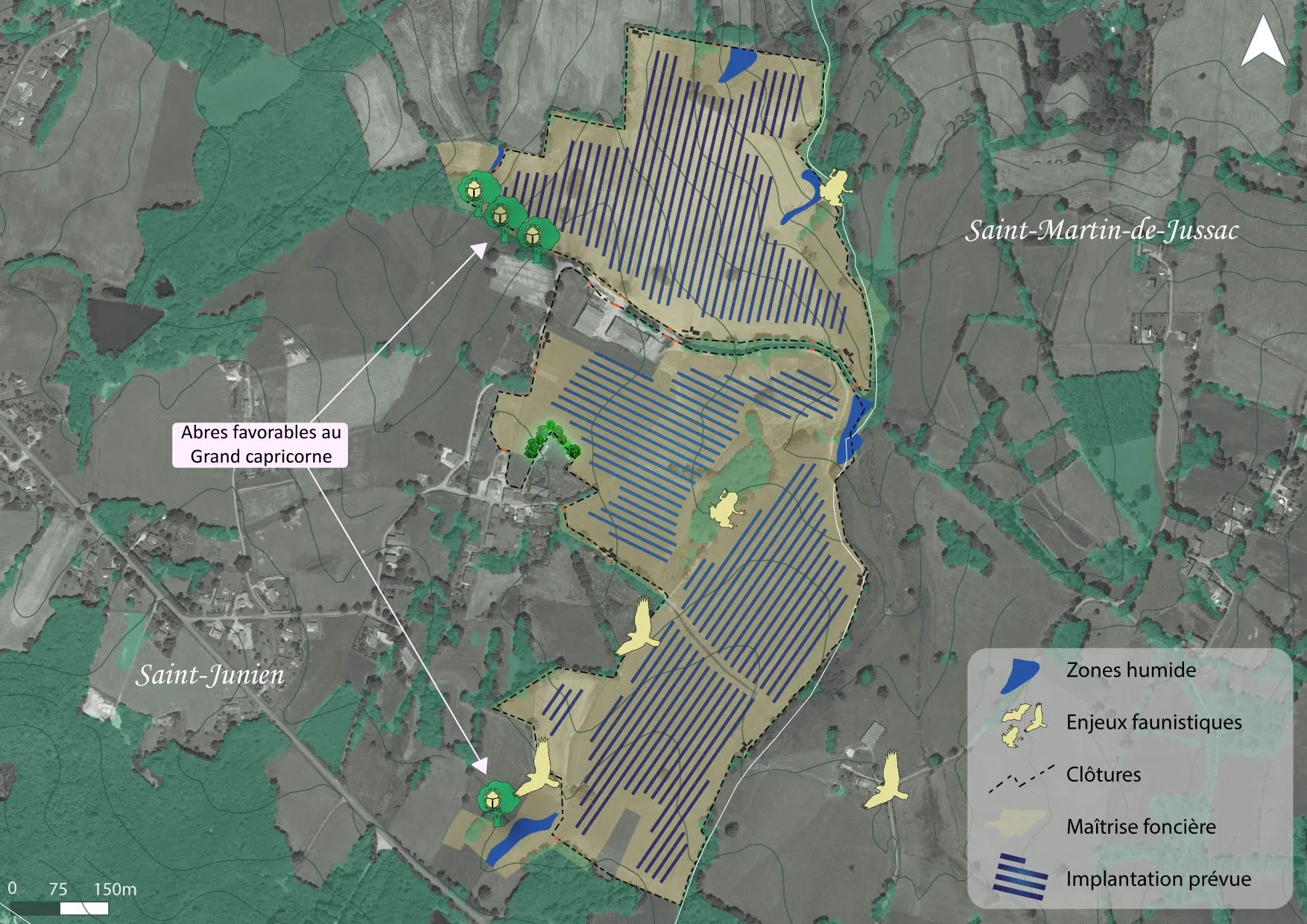This screenshot has width=1307, height=924.
Task: Click the scale bar's 150m label
Action: [x=115, y=889]
